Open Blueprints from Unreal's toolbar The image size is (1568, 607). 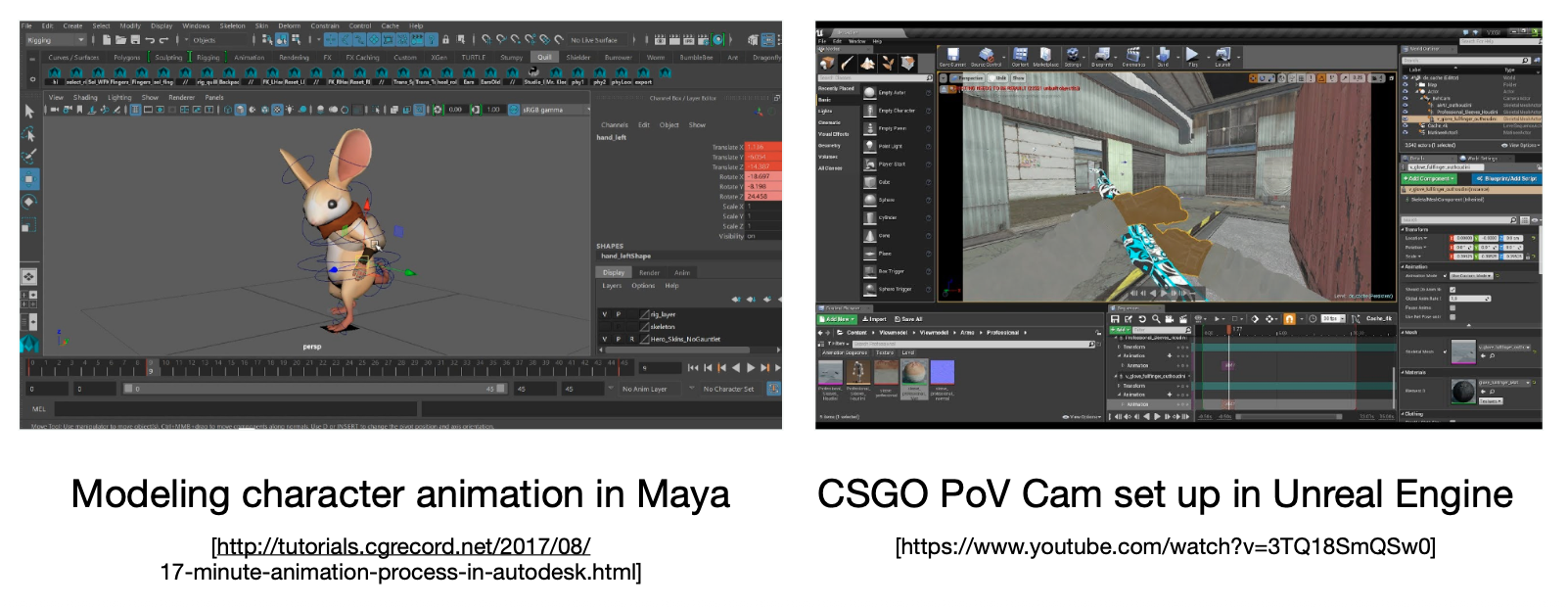point(1102,56)
